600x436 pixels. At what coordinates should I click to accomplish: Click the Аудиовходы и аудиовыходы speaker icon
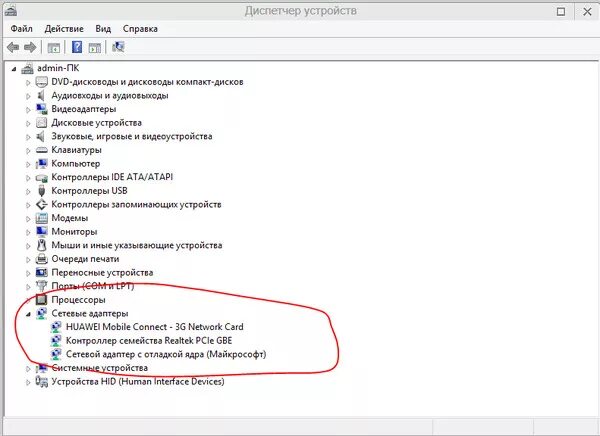point(41,95)
